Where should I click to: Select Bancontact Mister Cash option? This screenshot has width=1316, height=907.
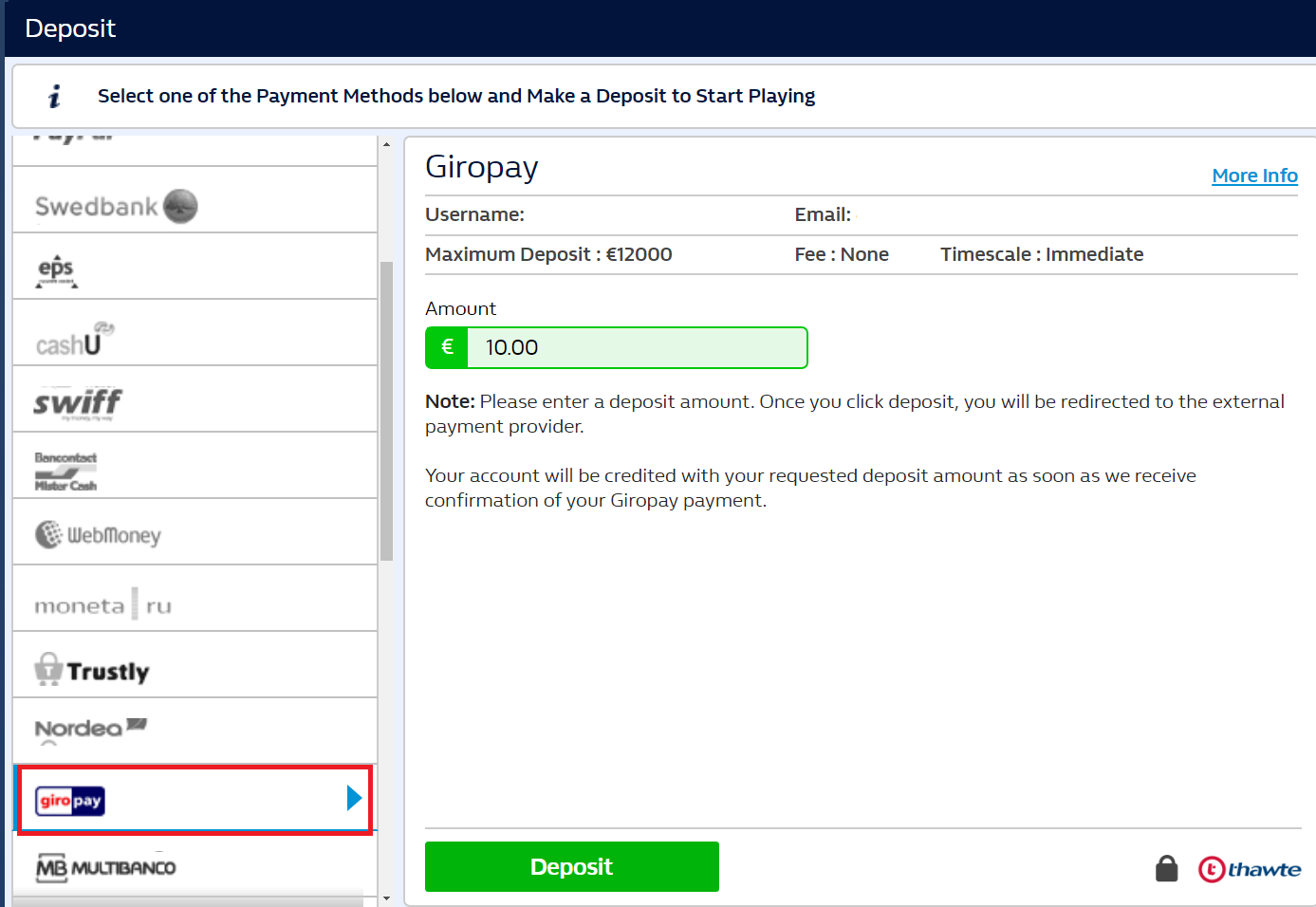pos(195,466)
